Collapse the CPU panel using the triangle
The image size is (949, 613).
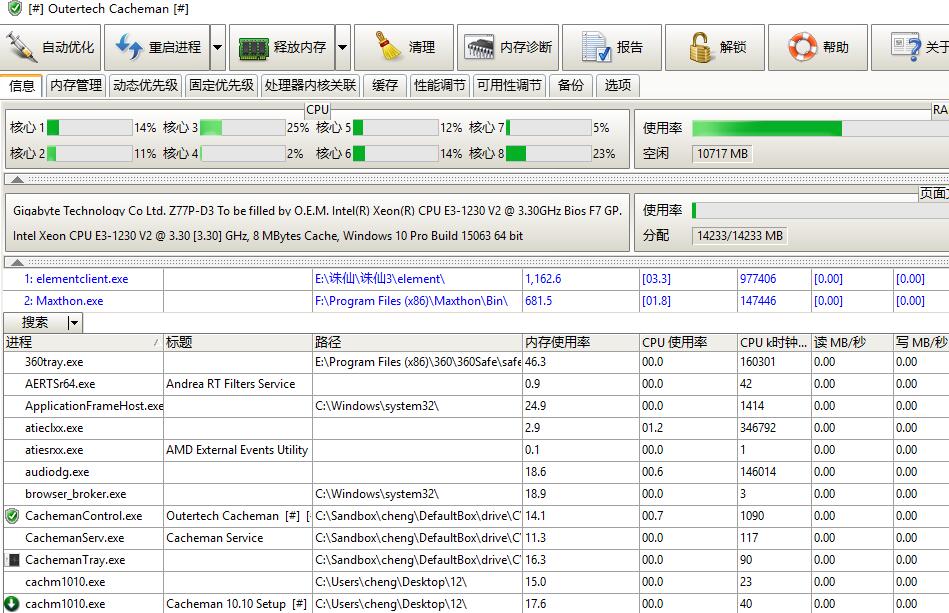18,179
